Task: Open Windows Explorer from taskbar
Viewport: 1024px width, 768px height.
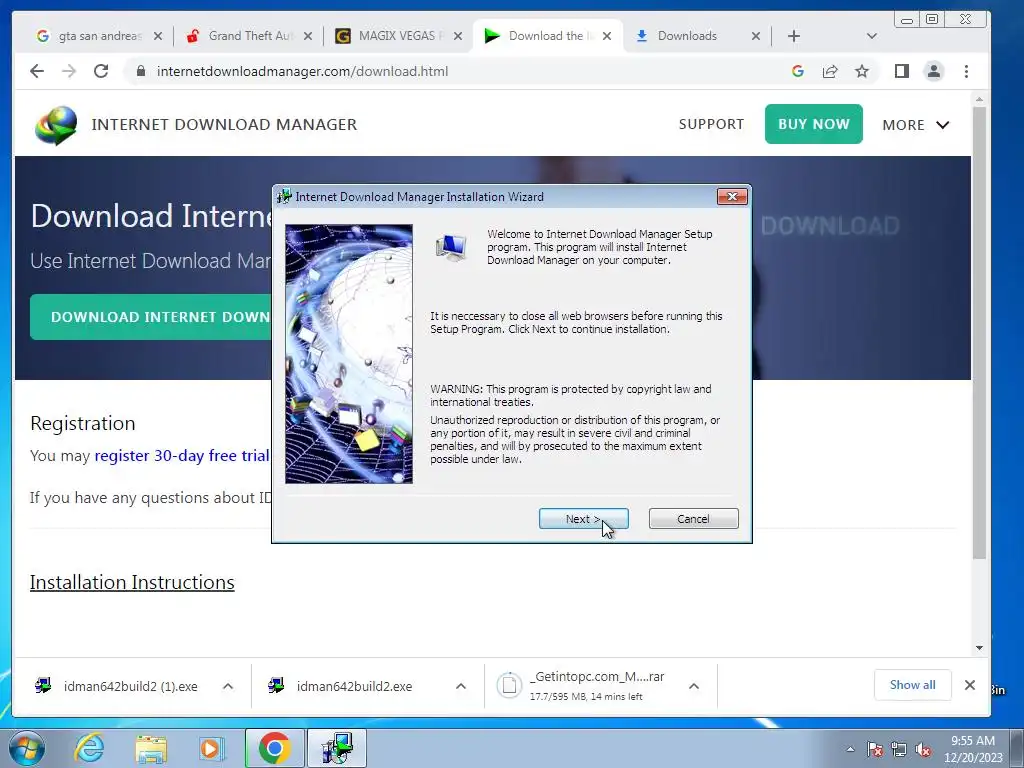Action: pos(151,748)
